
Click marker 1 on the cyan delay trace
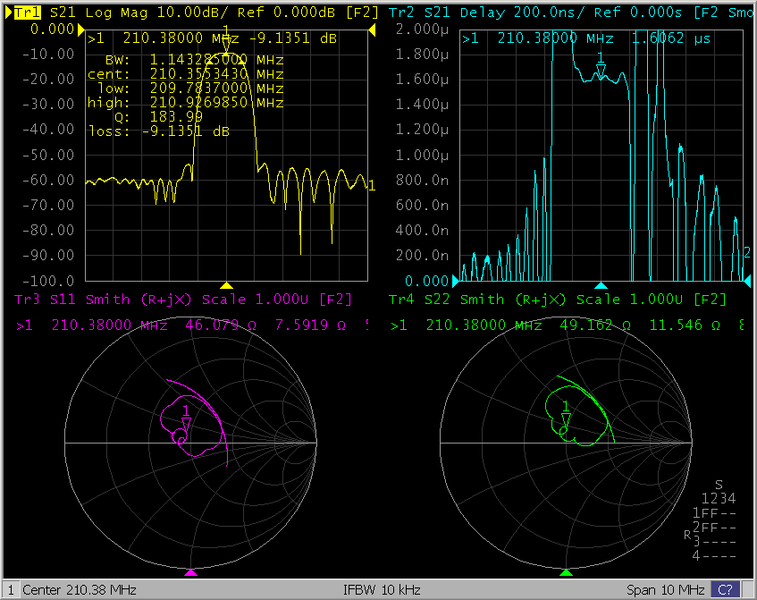click(x=600, y=69)
